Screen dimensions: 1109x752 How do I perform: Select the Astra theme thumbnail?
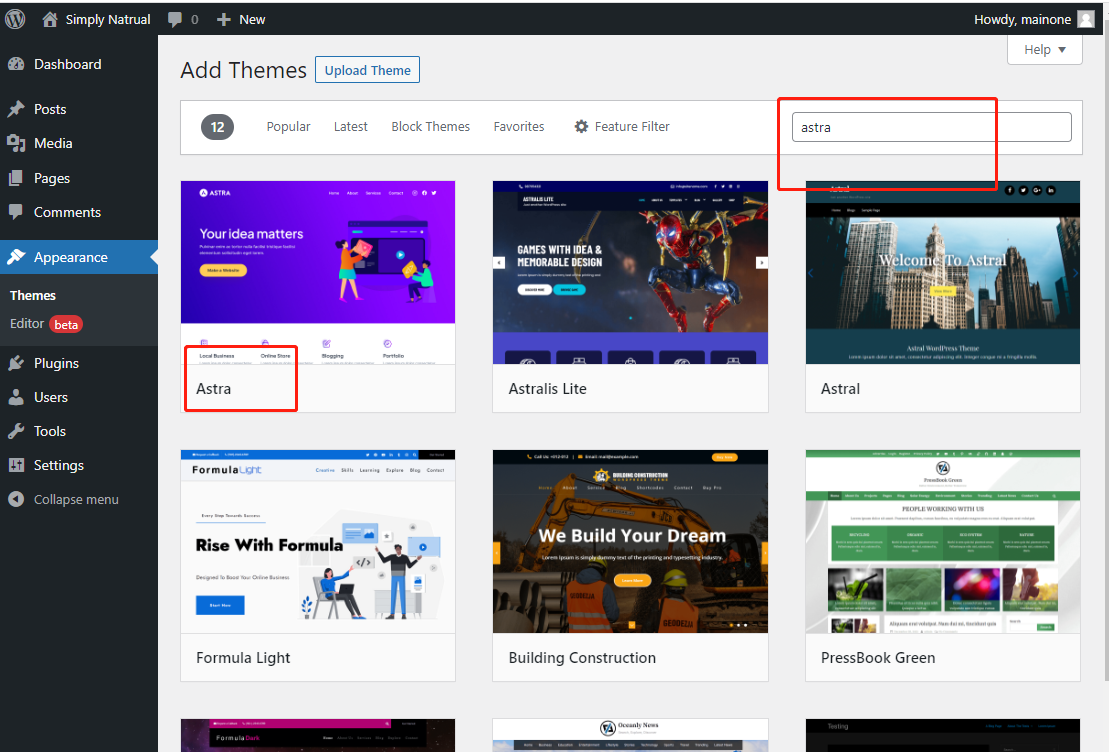318,273
